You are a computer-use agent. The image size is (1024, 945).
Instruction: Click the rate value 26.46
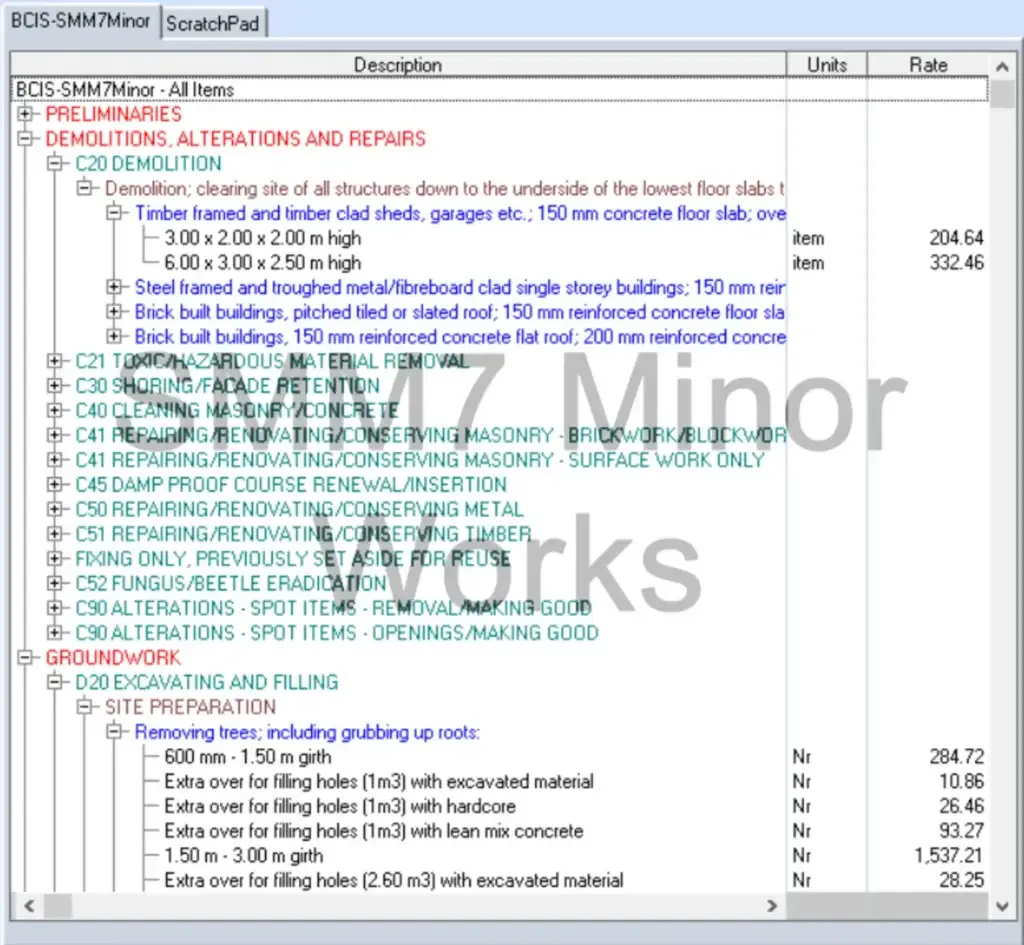pyautogui.click(x=961, y=806)
